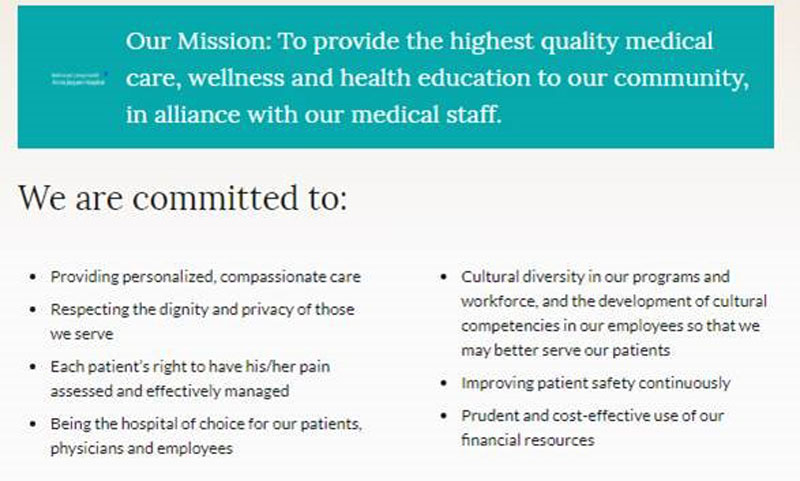Click bullet dot before 'Prudent and cost-effective'

[444, 416]
